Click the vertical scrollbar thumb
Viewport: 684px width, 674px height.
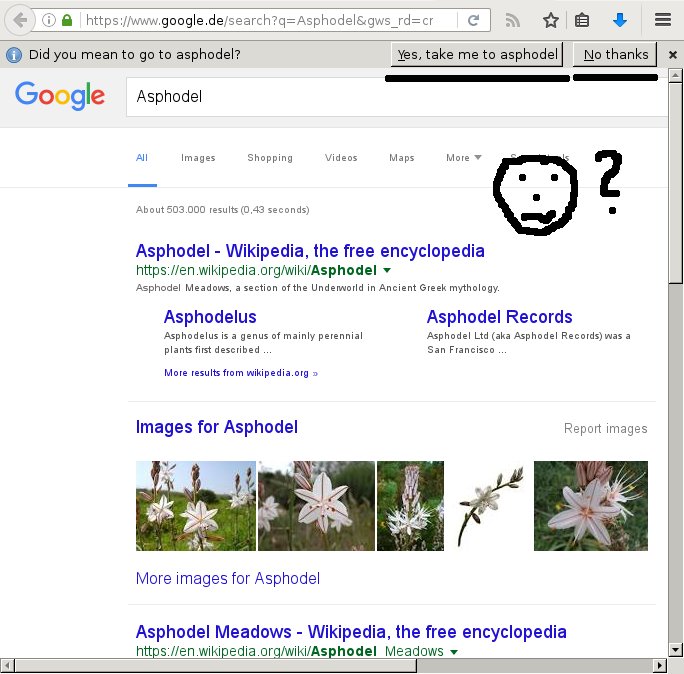coord(675,182)
